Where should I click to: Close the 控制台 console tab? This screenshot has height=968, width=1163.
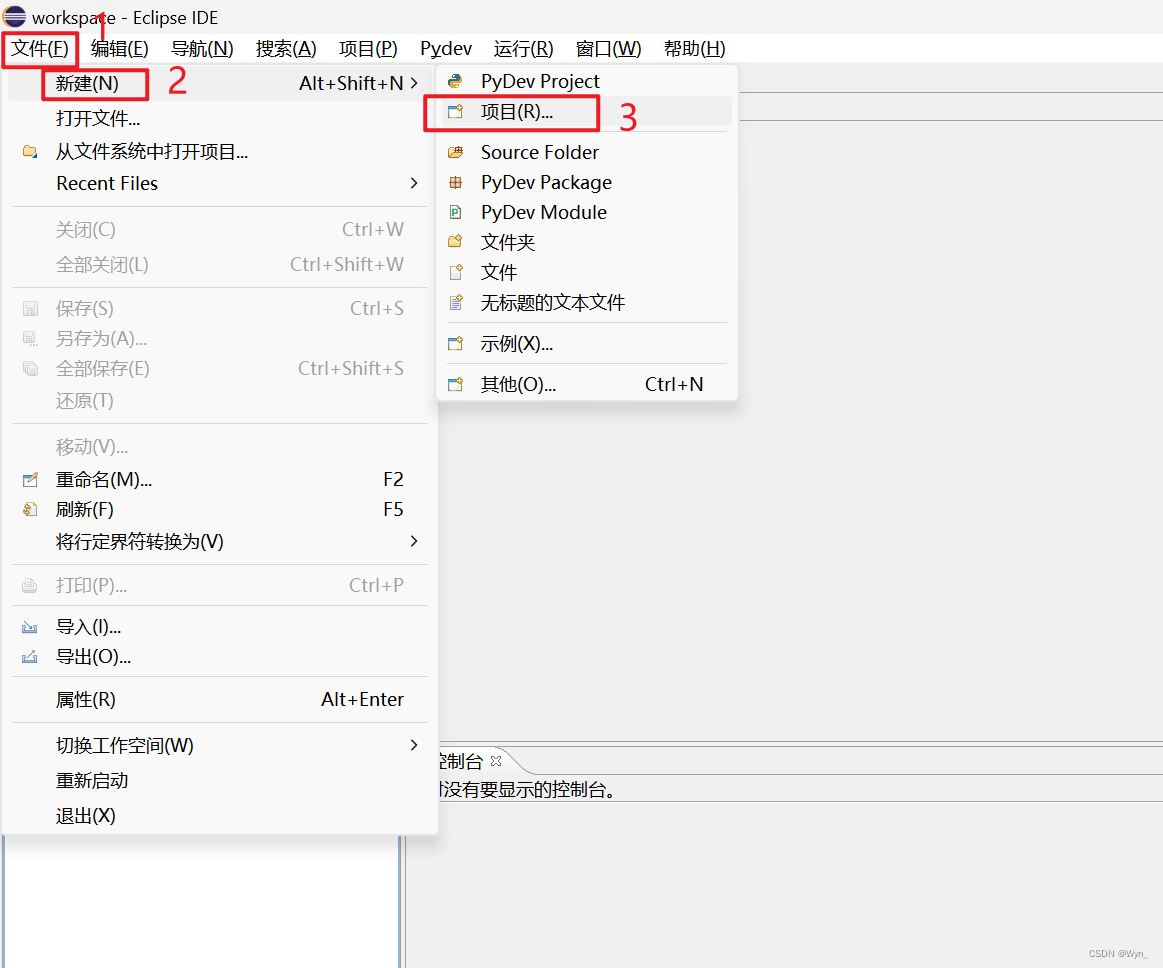[496, 761]
